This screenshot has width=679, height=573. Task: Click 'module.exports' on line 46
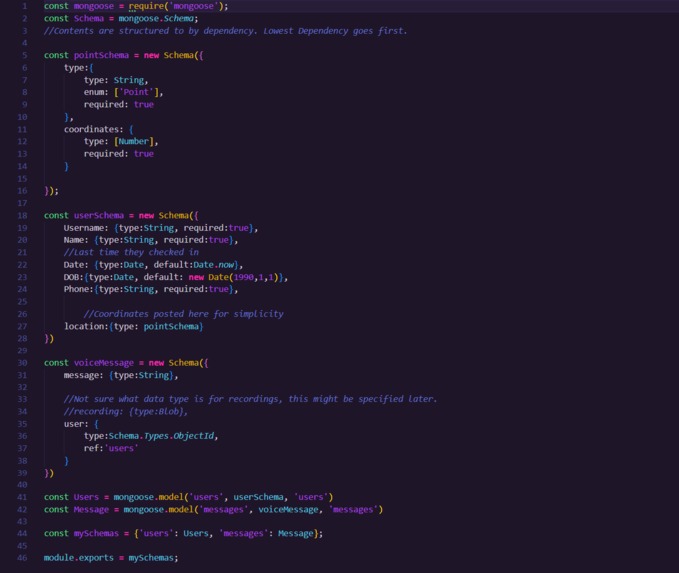(x=78, y=558)
